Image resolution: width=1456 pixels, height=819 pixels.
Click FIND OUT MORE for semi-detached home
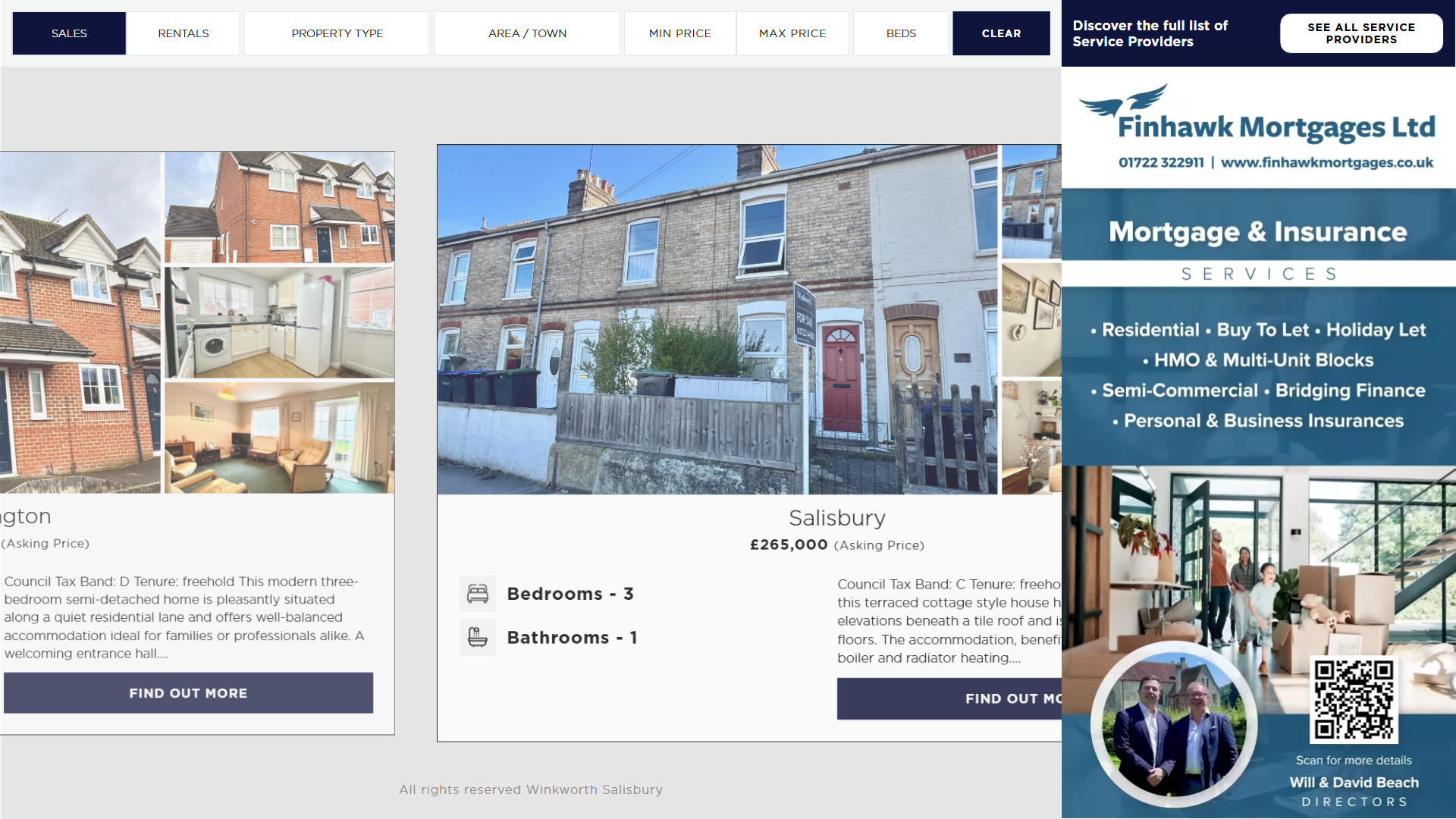pyautogui.click(x=188, y=693)
